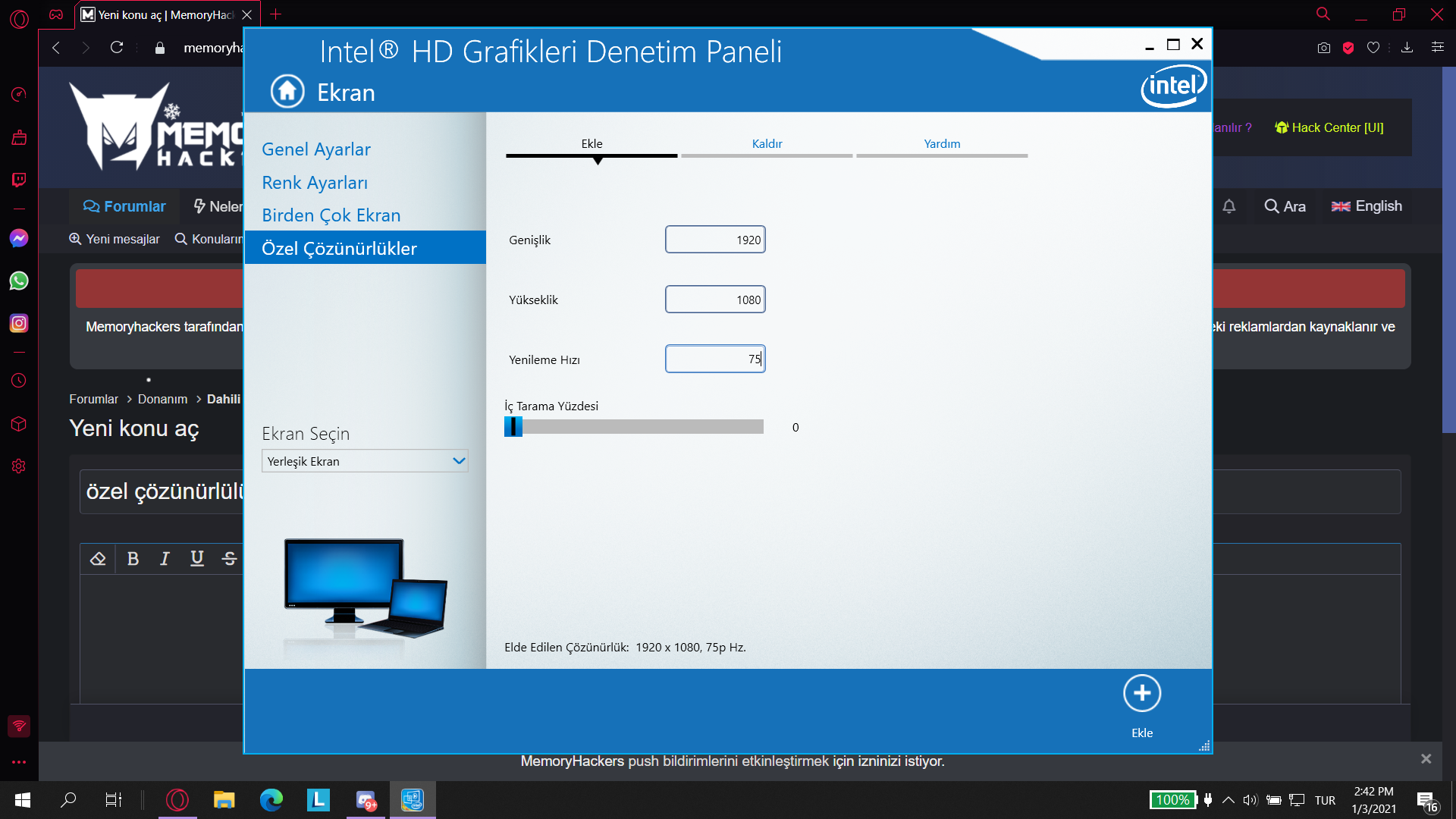Click underline formatting in forum editor
This screenshot has width=1456, height=819.
click(197, 559)
